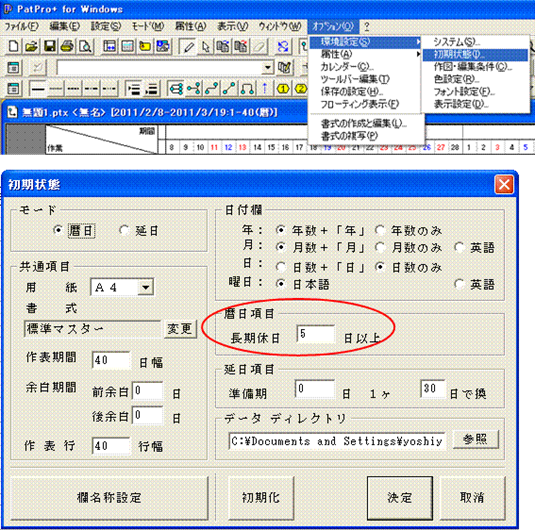Click the 取消 cancel button
This screenshot has width=535, height=530.
(473, 498)
